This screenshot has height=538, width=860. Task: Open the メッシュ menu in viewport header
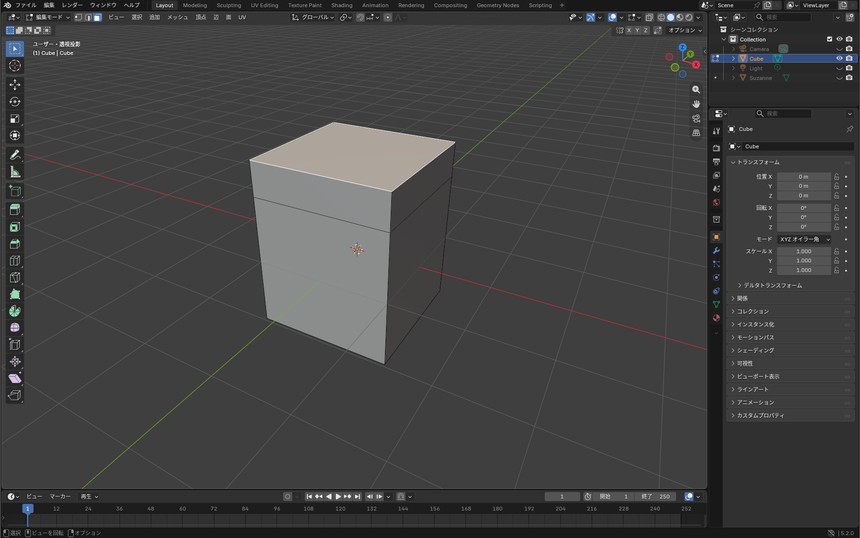(x=177, y=17)
